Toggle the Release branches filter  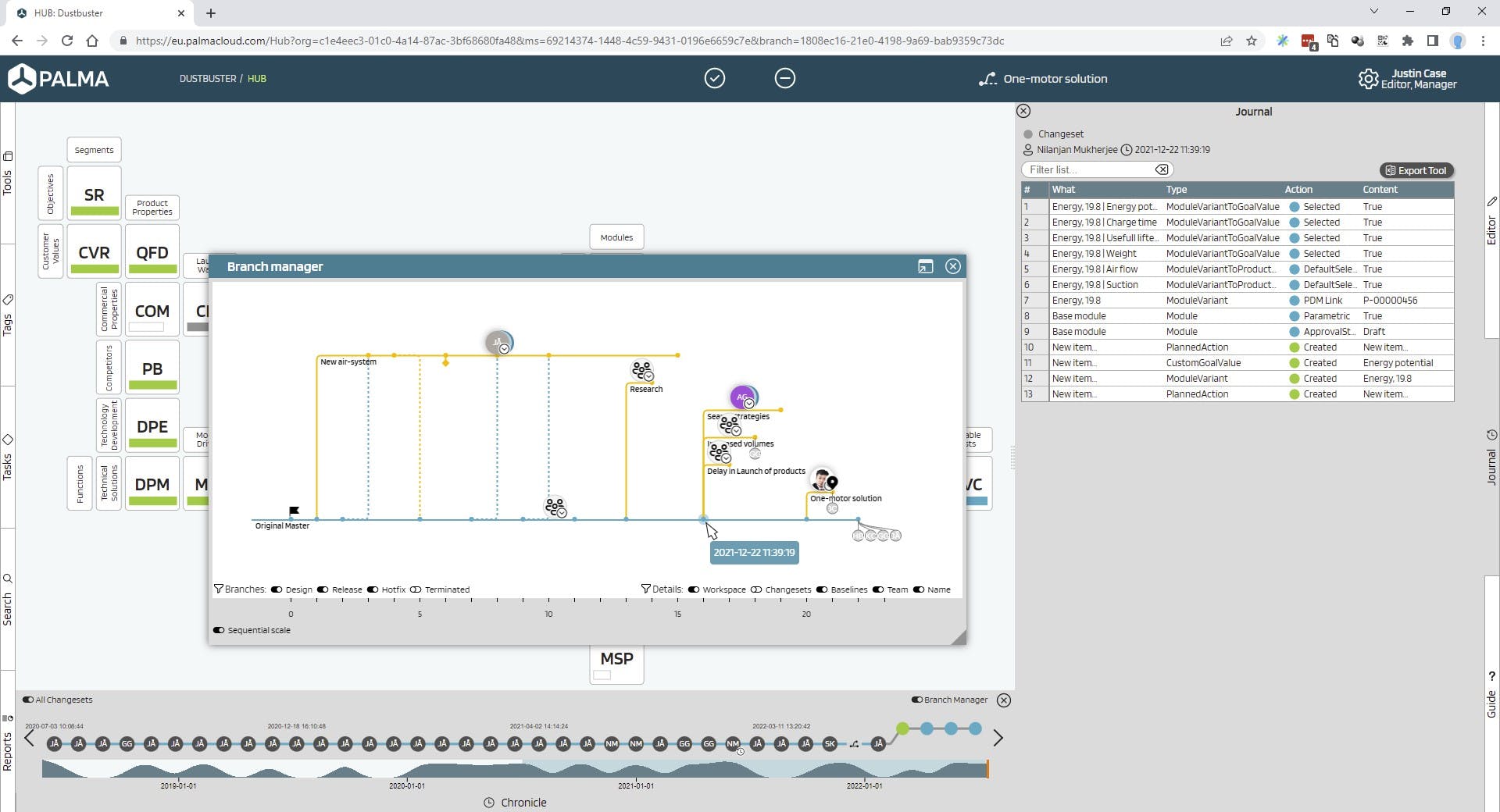[x=323, y=589]
